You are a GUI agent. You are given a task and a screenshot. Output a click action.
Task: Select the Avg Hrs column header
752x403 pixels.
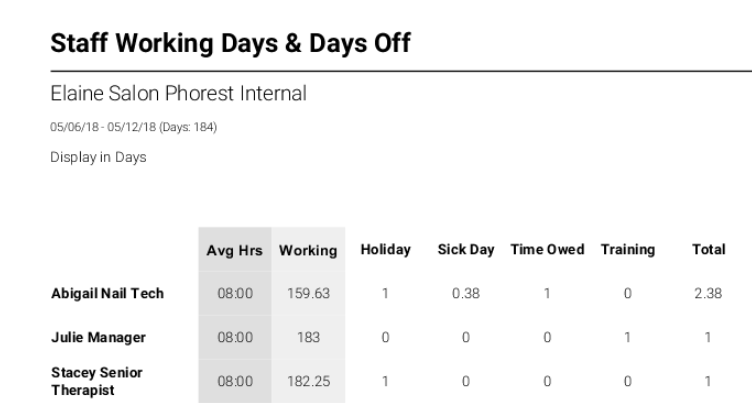point(235,250)
